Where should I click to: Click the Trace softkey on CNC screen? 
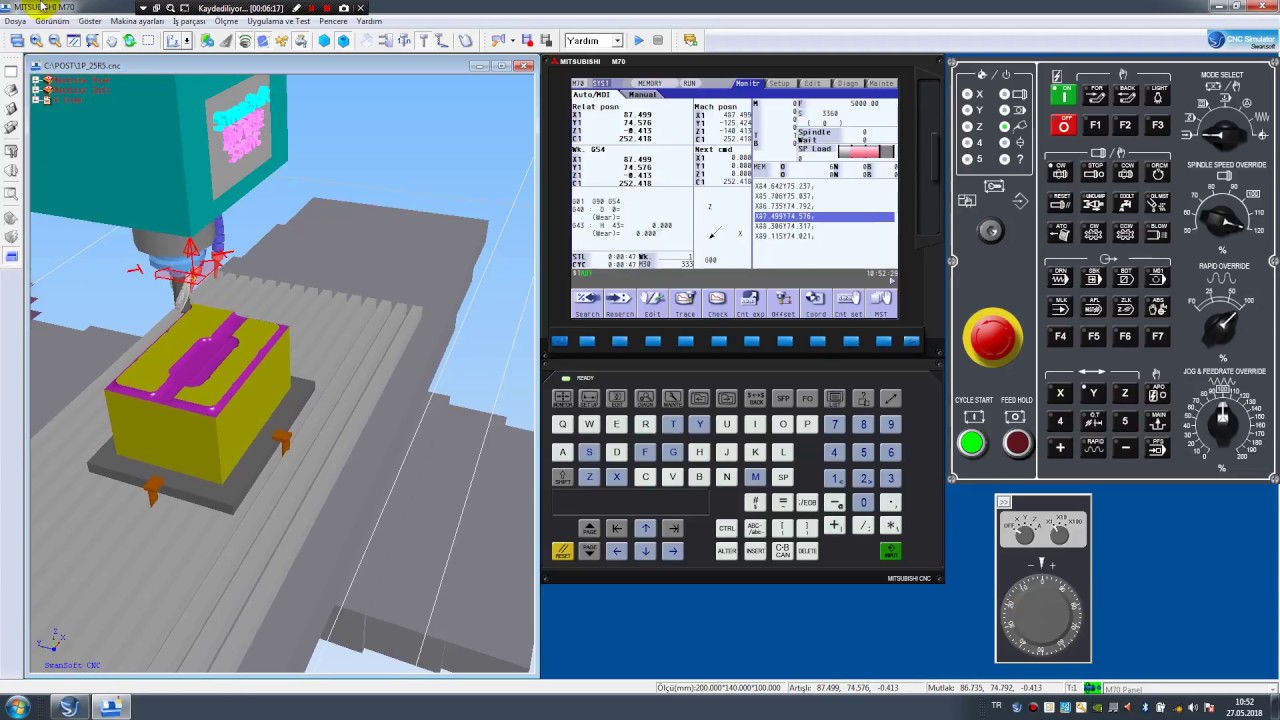tap(684, 302)
